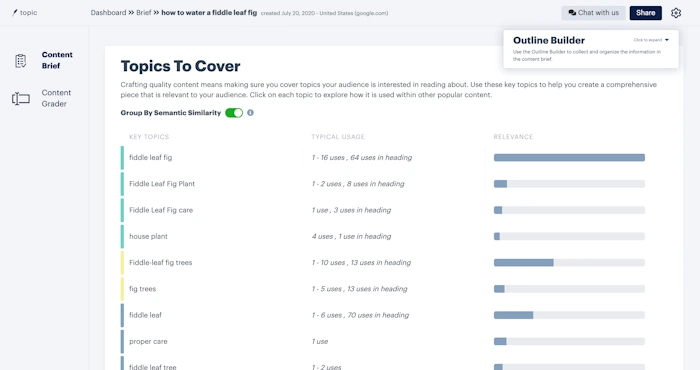Image resolution: width=700 pixels, height=370 pixels.
Task: Click the relevance bar for Fiddle Leaf Fig Plant
Action: coord(569,184)
